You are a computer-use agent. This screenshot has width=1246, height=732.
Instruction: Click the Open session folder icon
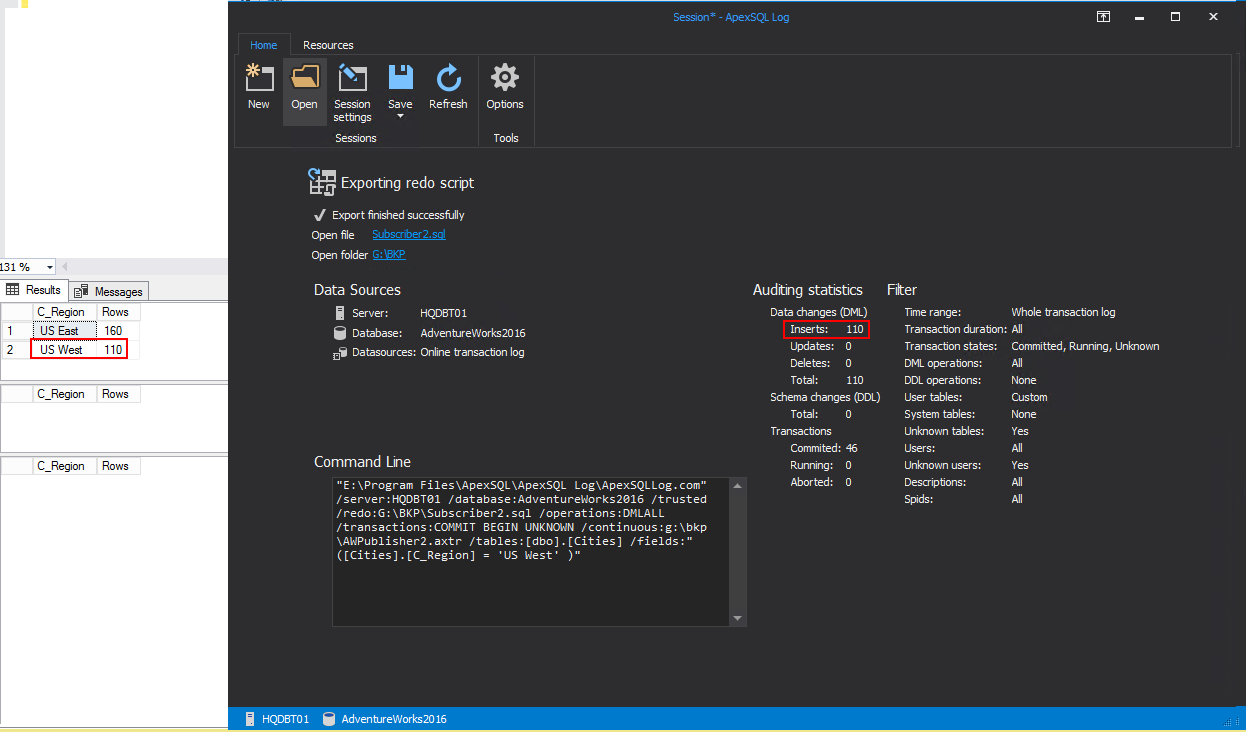tap(304, 79)
